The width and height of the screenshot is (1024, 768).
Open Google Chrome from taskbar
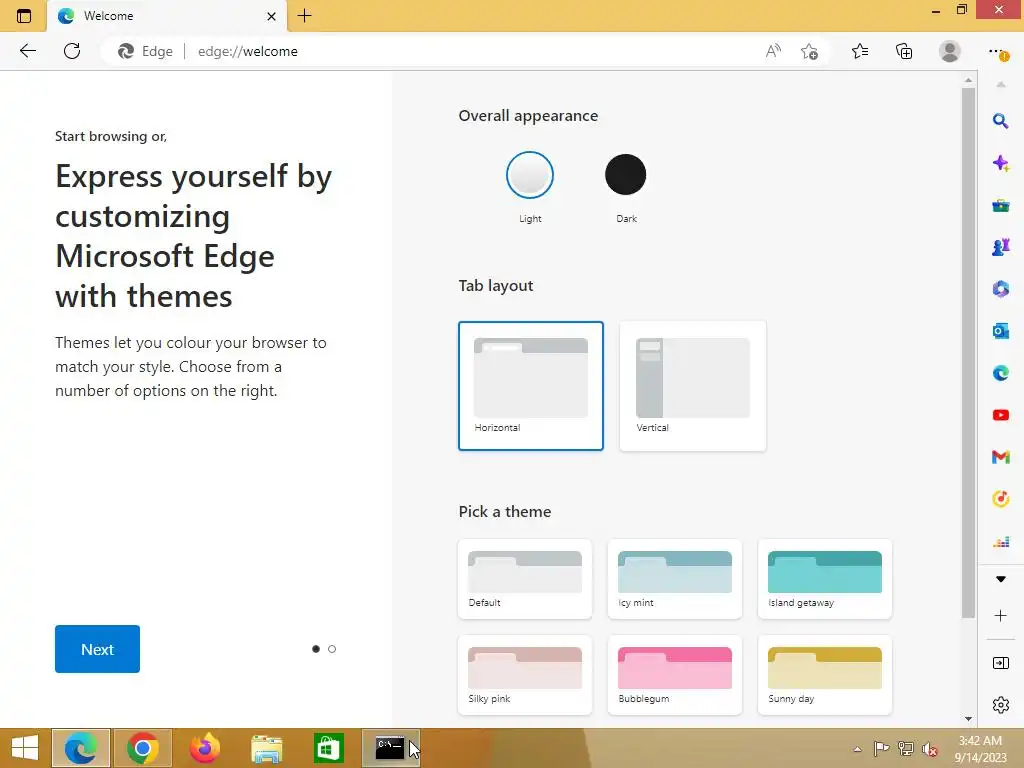click(x=142, y=748)
